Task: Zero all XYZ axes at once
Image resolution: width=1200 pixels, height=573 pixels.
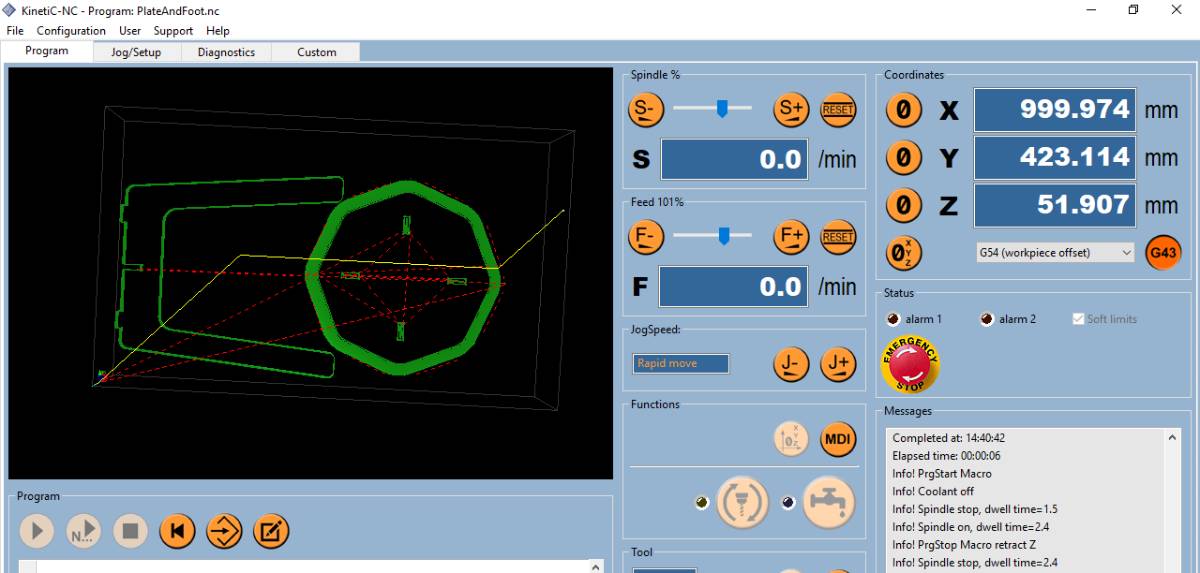Action: tap(904, 252)
